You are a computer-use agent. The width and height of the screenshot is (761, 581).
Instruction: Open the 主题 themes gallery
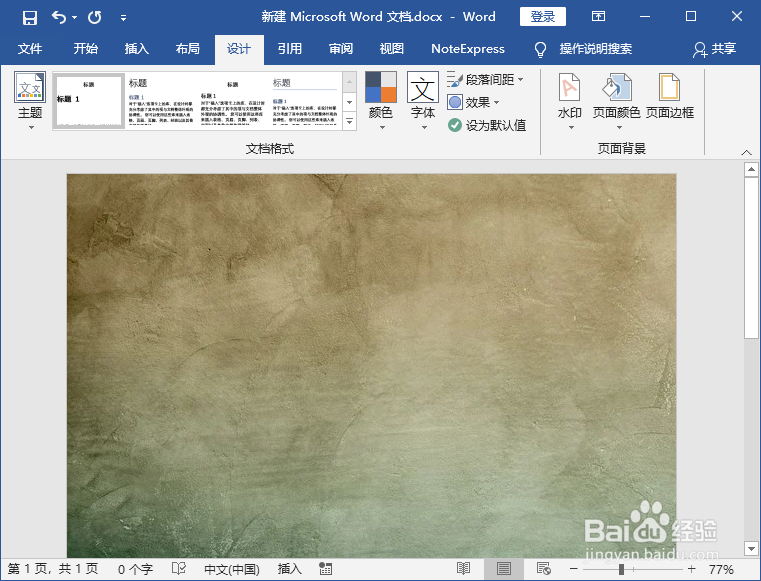click(x=30, y=87)
